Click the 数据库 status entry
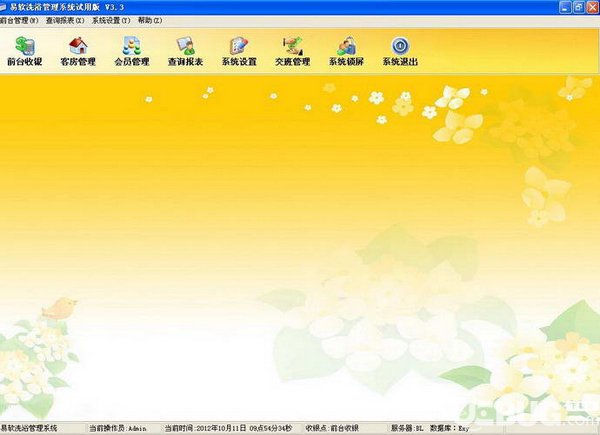The width and height of the screenshot is (600, 435). coord(449,428)
